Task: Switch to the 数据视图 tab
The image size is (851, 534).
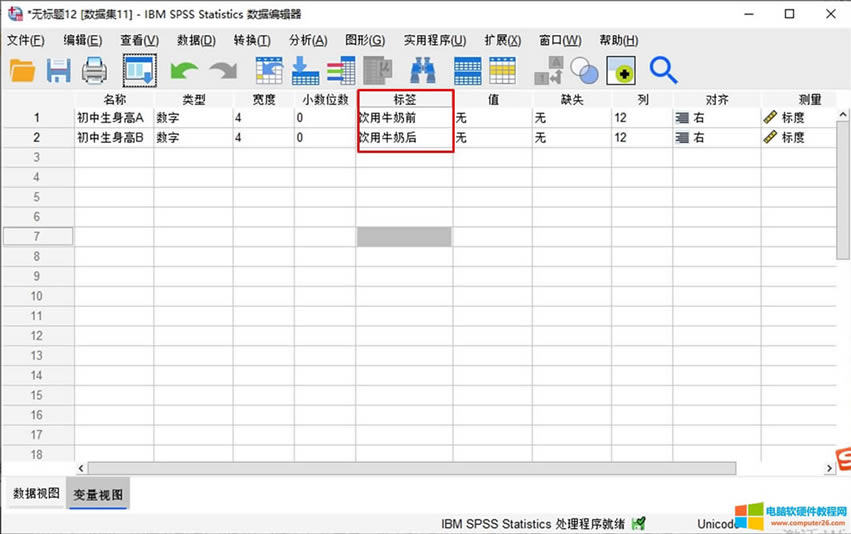Action: [x=35, y=494]
